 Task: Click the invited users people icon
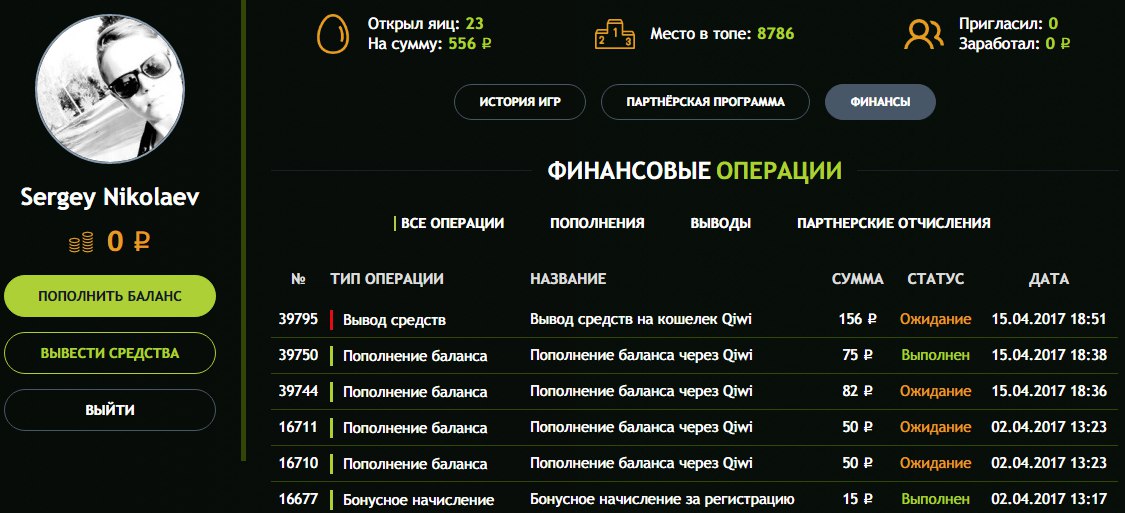923,34
